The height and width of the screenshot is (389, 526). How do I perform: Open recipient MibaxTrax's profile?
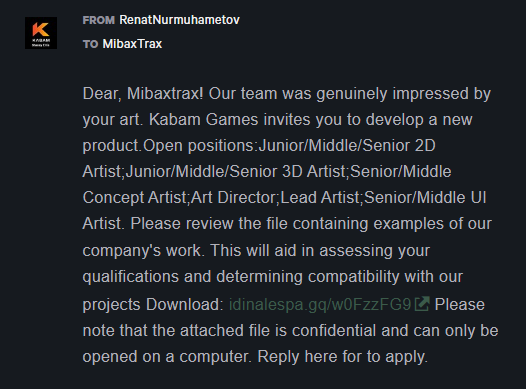pos(132,44)
